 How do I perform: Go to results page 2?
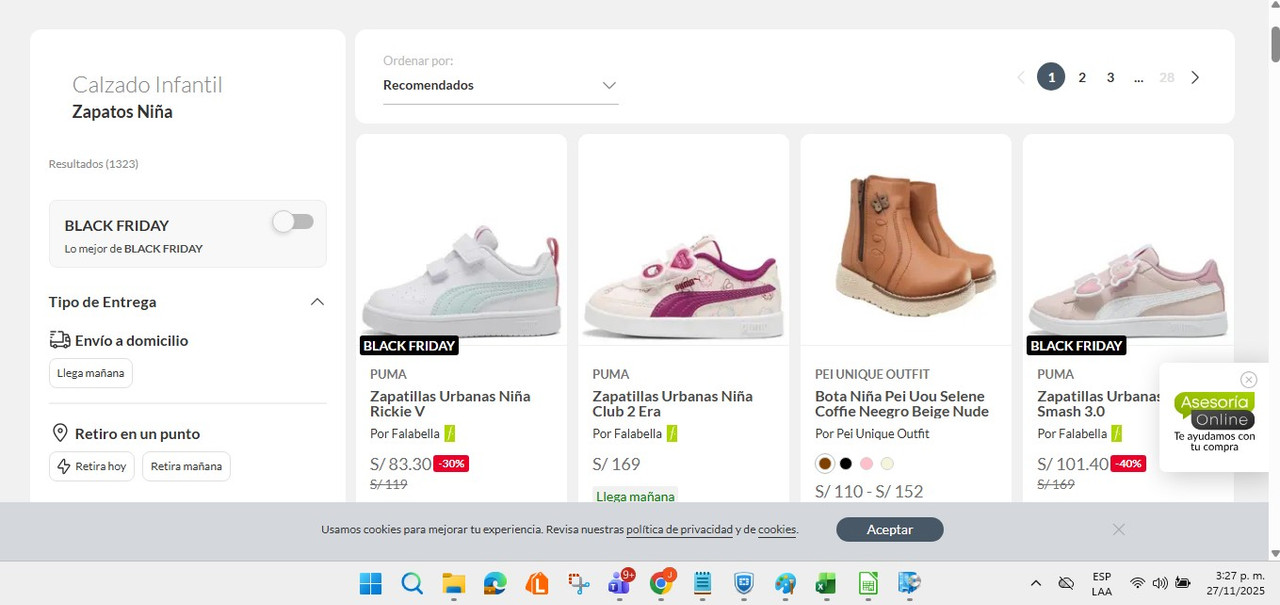point(1082,77)
